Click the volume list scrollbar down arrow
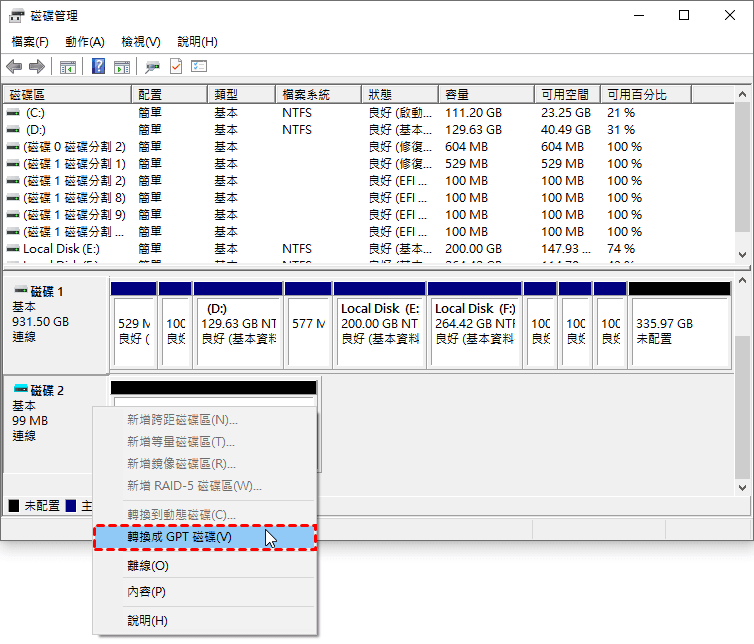754x644 pixels. coord(742,255)
